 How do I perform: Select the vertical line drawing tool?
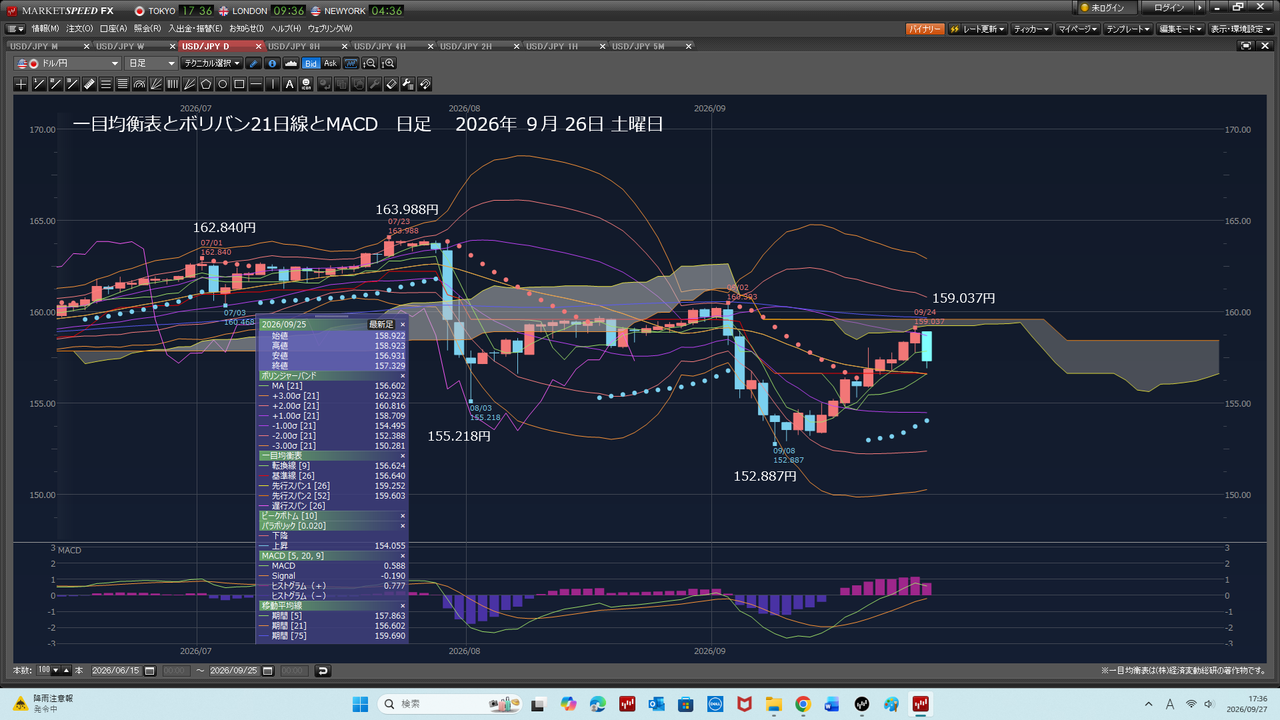[273, 84]
